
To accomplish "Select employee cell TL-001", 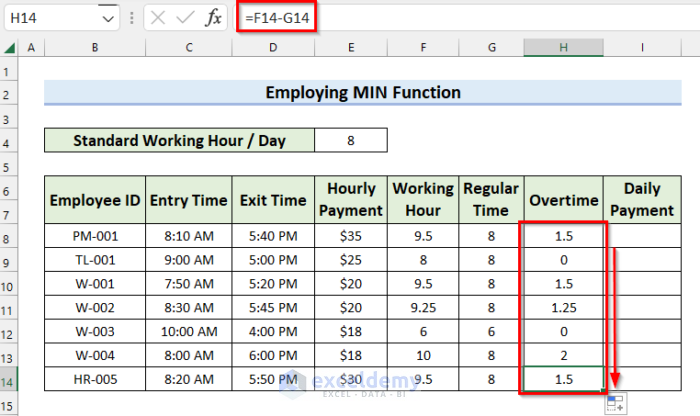I will pos(95,260).
